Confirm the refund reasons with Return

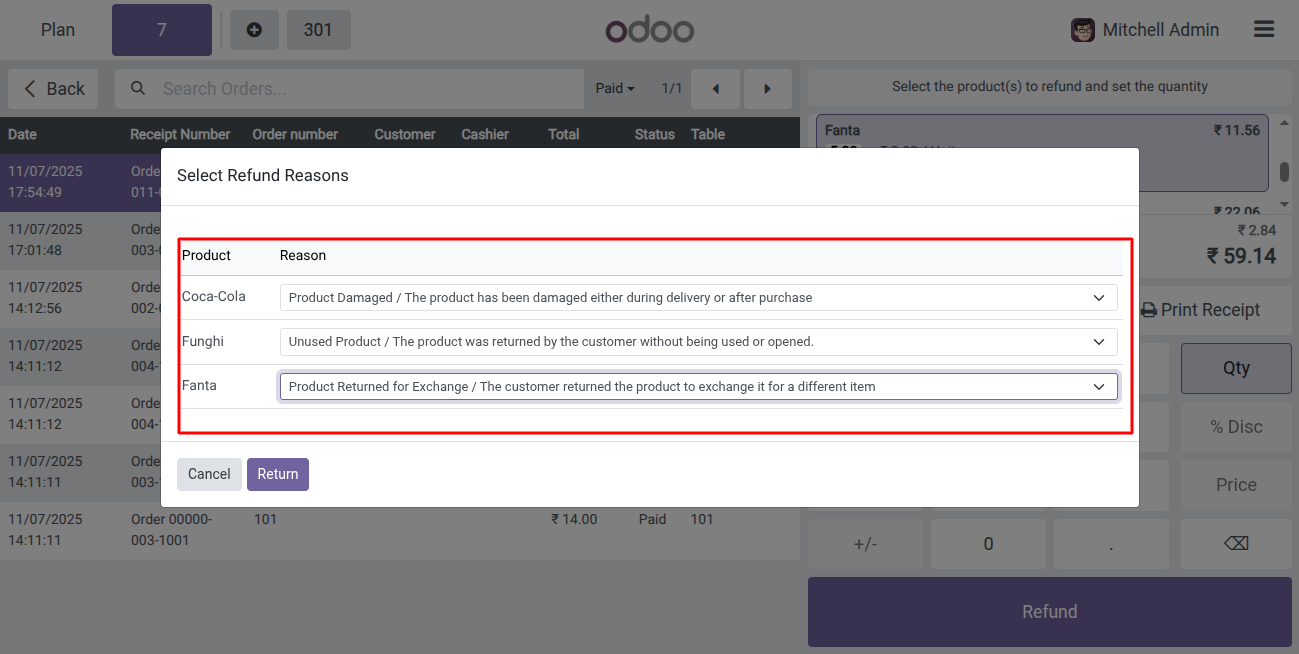(x=277, y=474)
